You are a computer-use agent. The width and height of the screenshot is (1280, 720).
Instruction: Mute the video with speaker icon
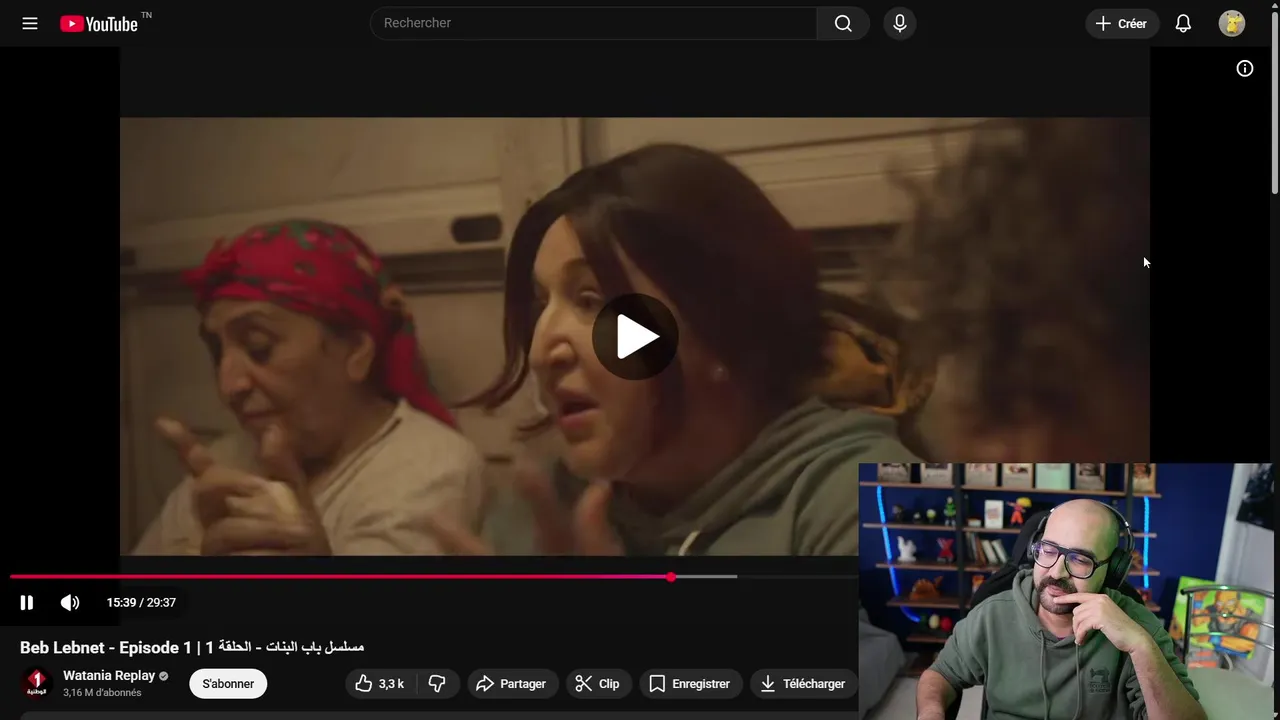pyautogui.click(x=70, y=602)
